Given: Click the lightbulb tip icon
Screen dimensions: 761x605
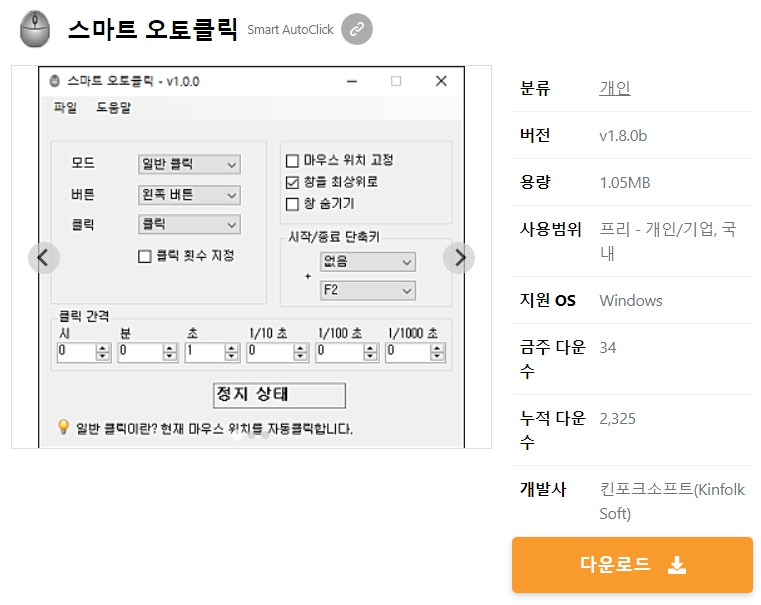Looking at the screenshot, I should [63, 427].
